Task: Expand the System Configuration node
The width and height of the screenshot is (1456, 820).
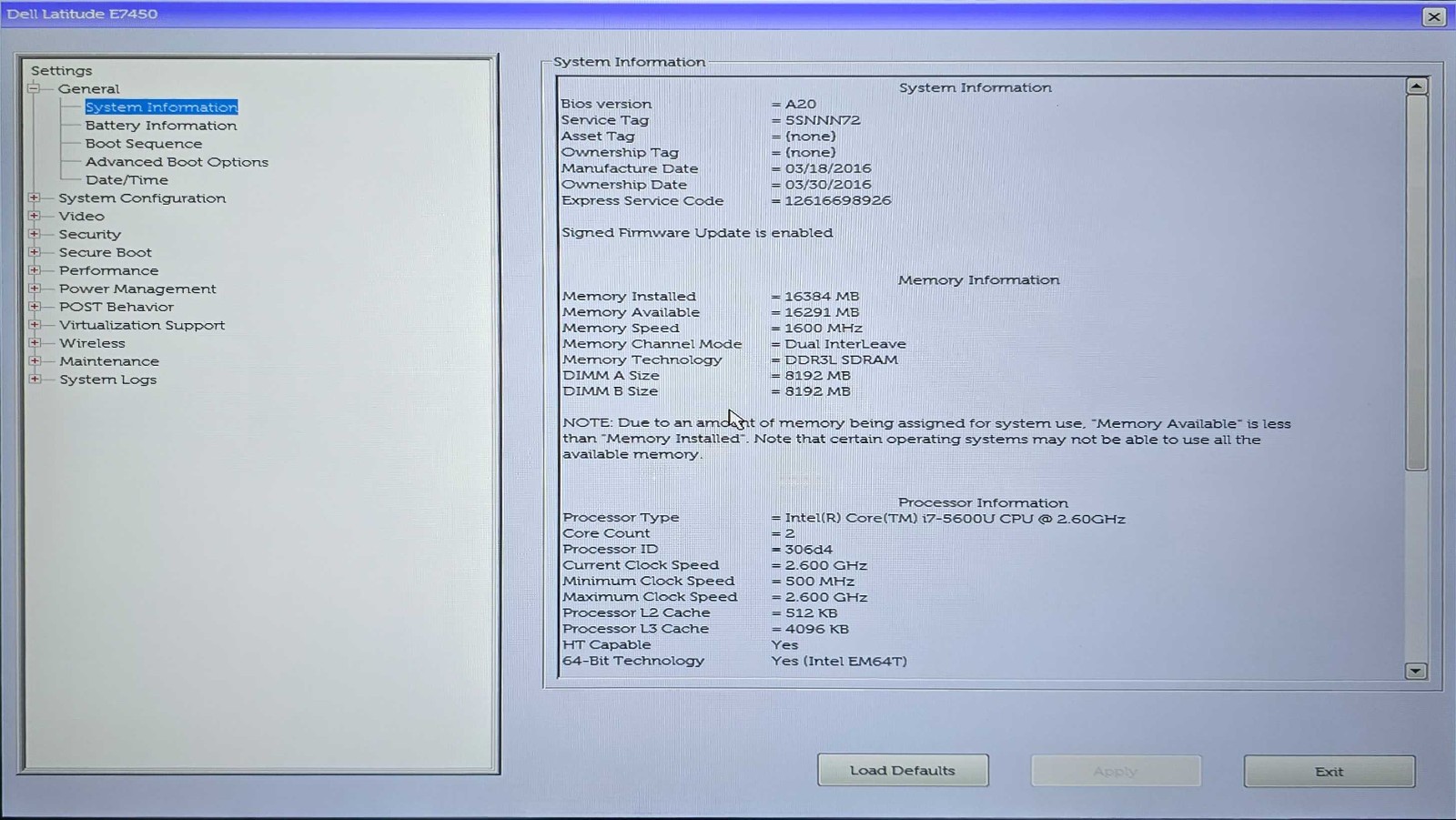Action: 34,197
